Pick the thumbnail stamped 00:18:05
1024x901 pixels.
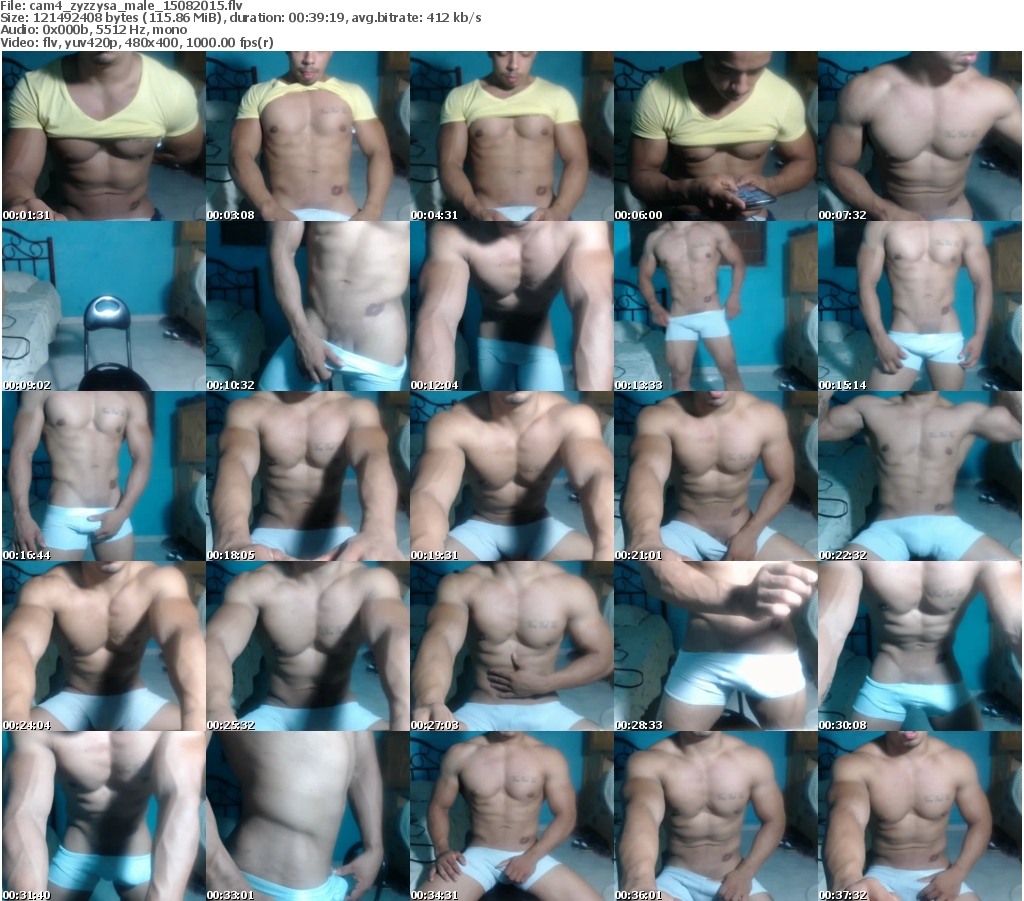[308, 476]
